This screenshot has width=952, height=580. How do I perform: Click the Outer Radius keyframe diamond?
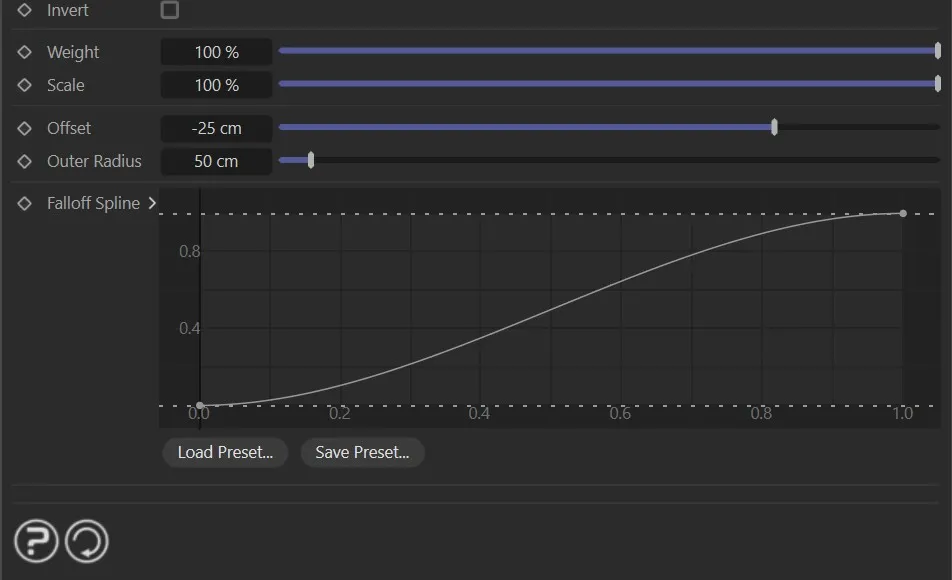point(25,161)
